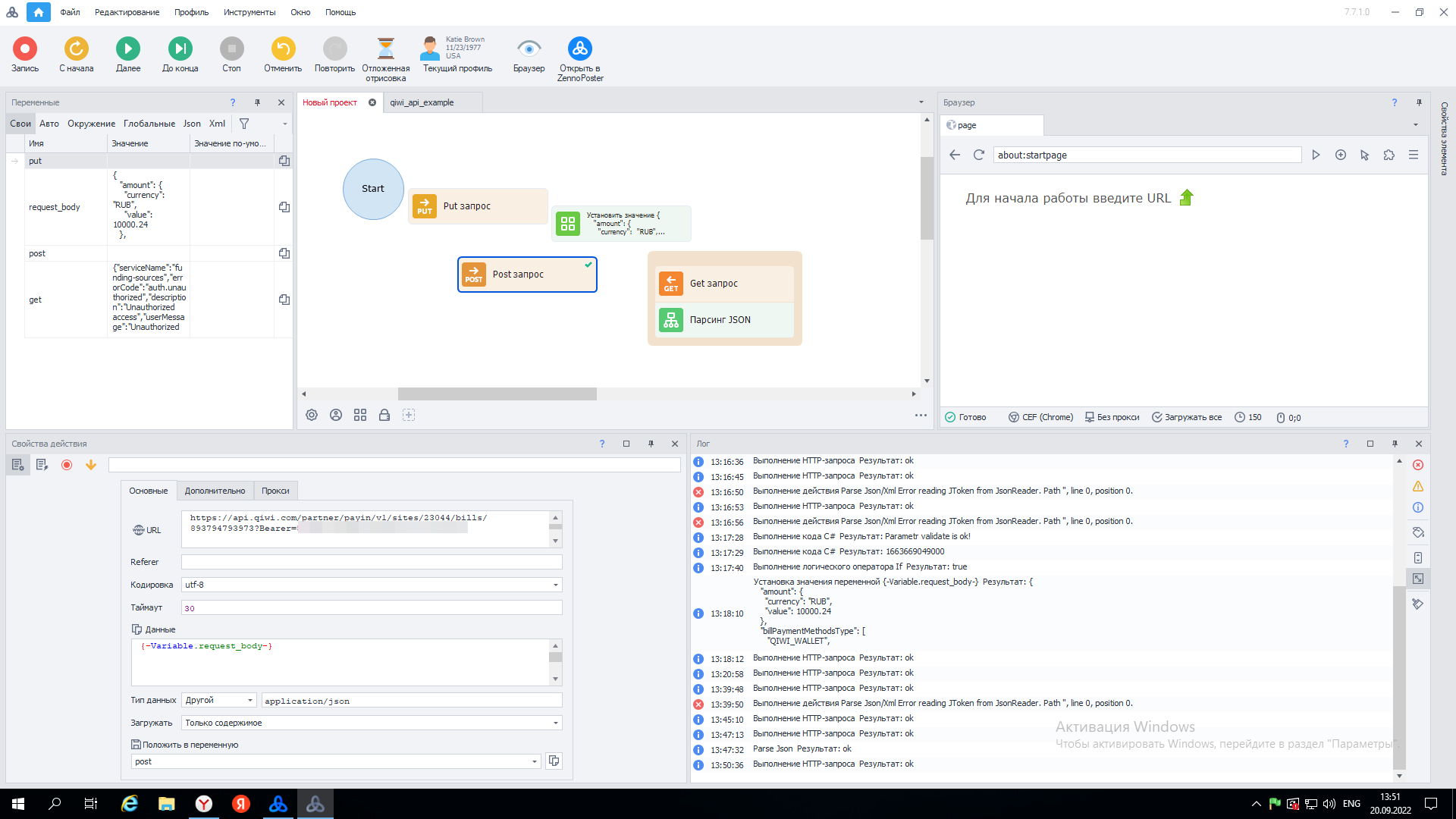Click the Referer input field
Image resolution: width=1456 pixels, height=819 pixels.
click(x=372, y=562)
